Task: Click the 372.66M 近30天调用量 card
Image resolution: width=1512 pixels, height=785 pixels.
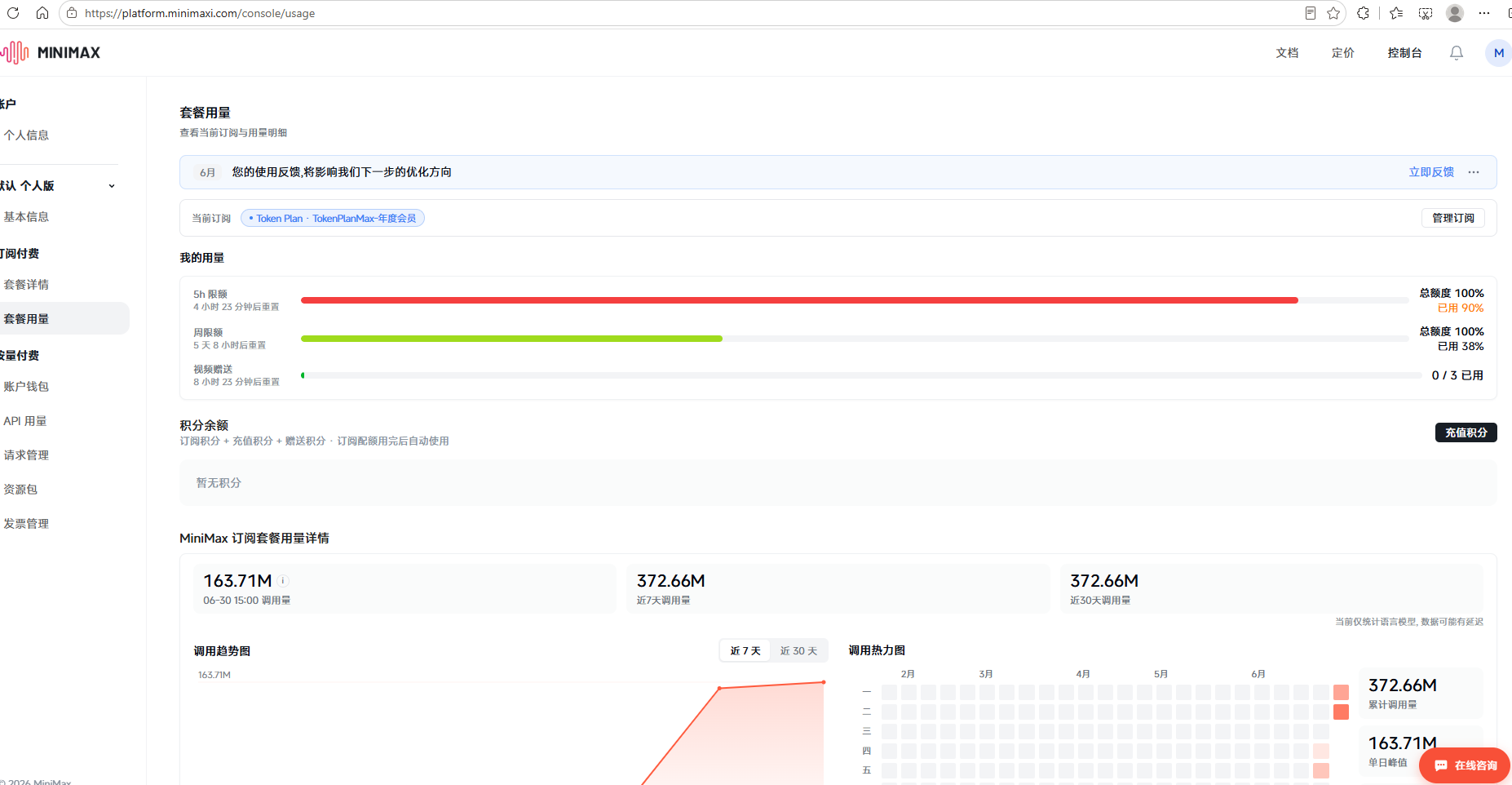Action: coord(1271,588)
